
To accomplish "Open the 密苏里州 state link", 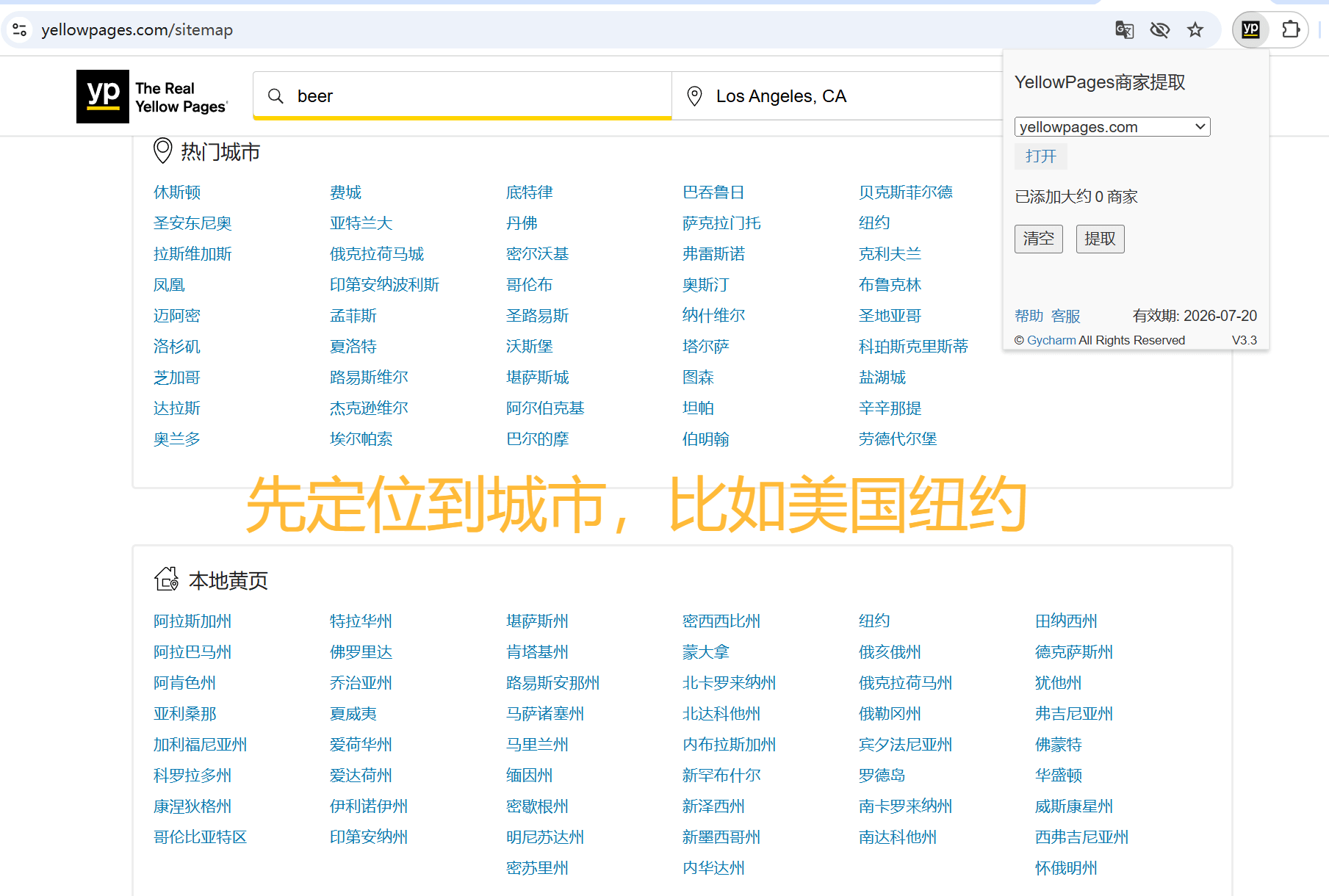I will point(537,868).
